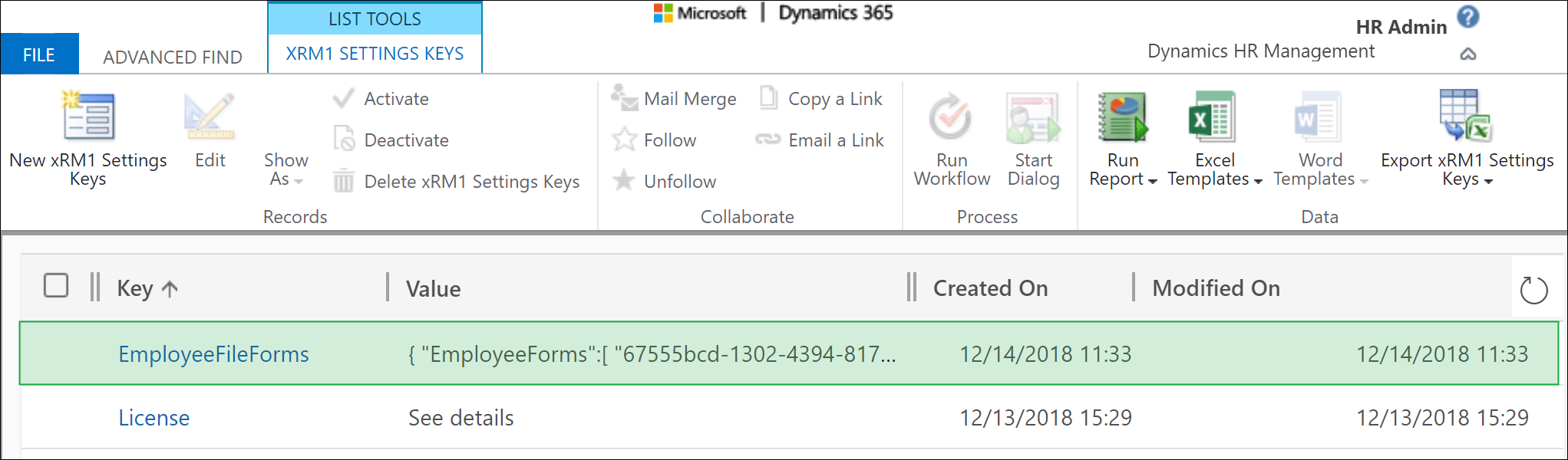Open the Start Dialog icon

pos(1033,117)
